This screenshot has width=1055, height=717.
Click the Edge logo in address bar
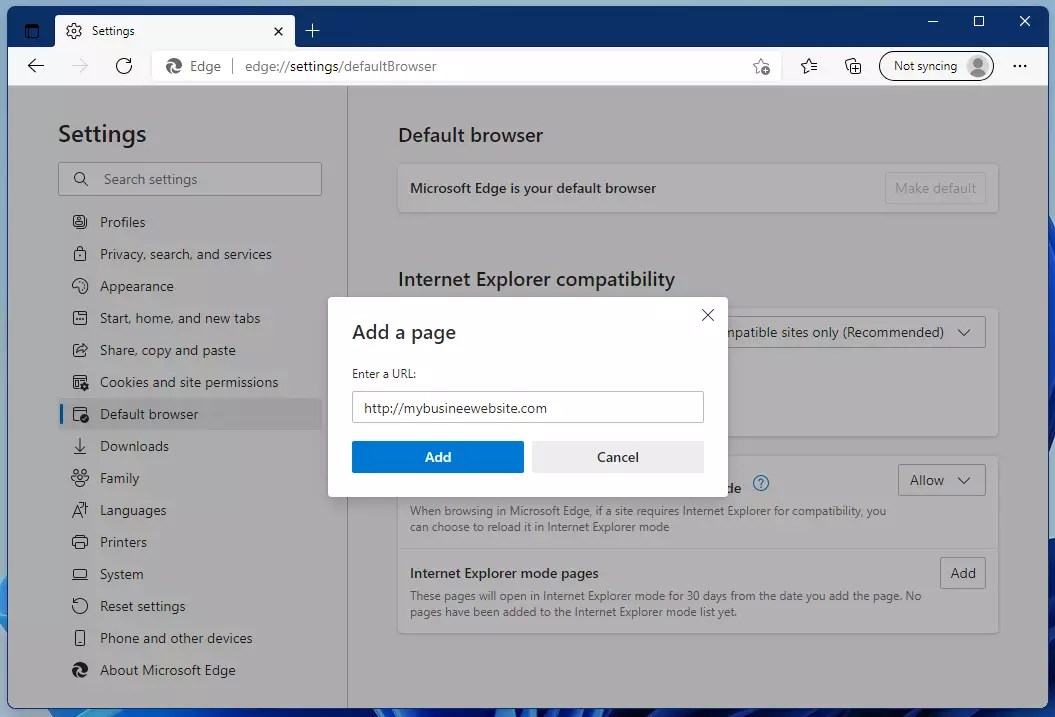[x=174, y=66]
